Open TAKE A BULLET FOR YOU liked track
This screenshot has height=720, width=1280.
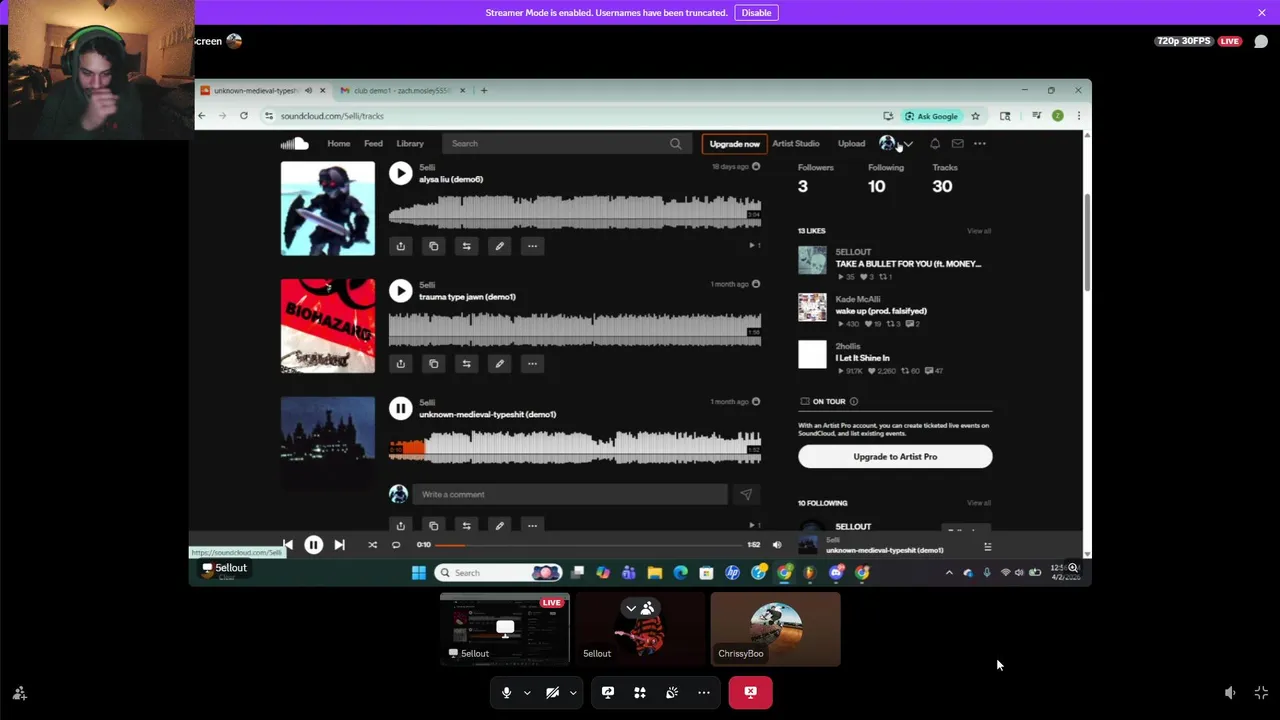click(x=908, y=264)
